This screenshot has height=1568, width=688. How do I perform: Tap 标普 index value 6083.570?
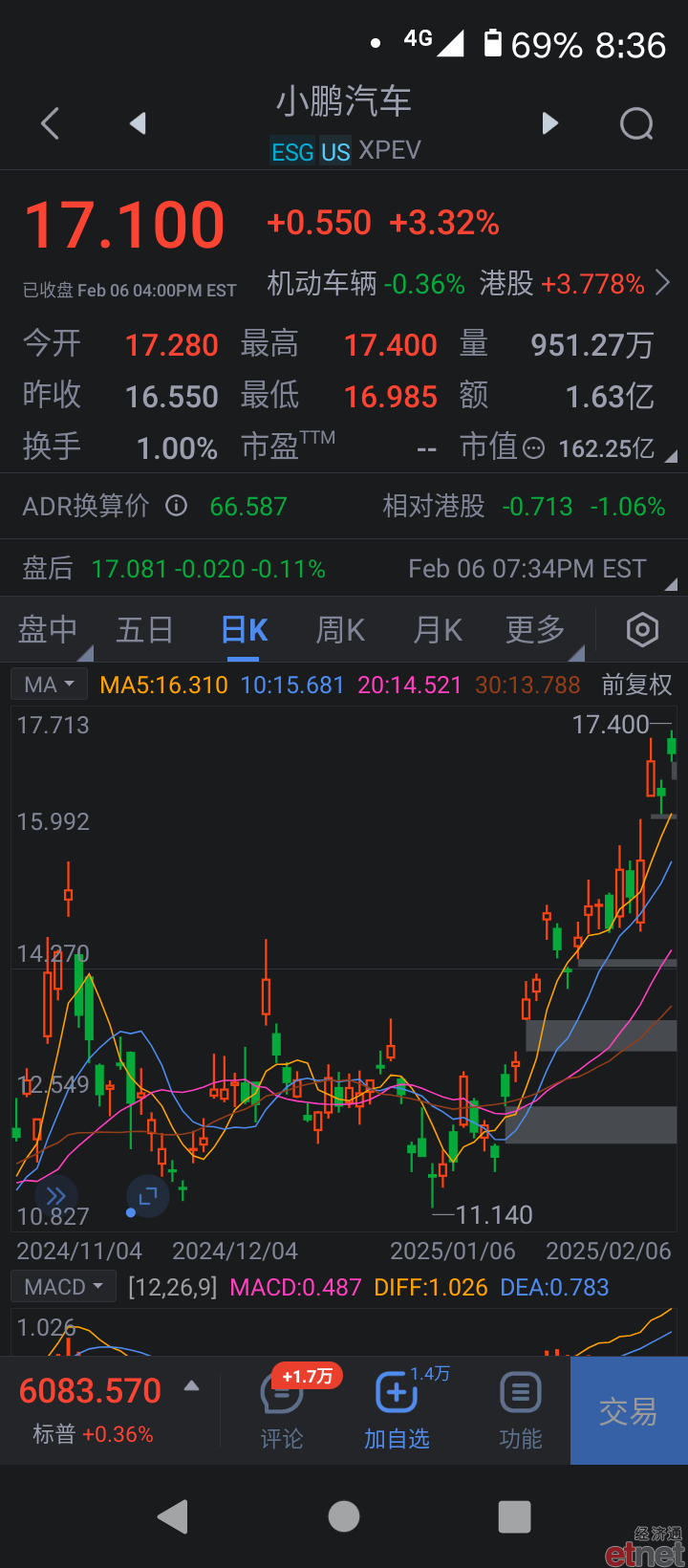90,1391
